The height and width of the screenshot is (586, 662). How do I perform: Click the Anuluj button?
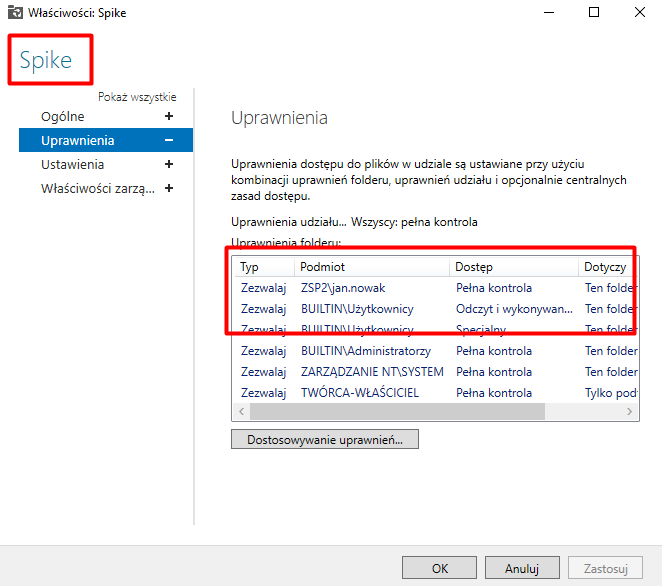coord(521,568)
